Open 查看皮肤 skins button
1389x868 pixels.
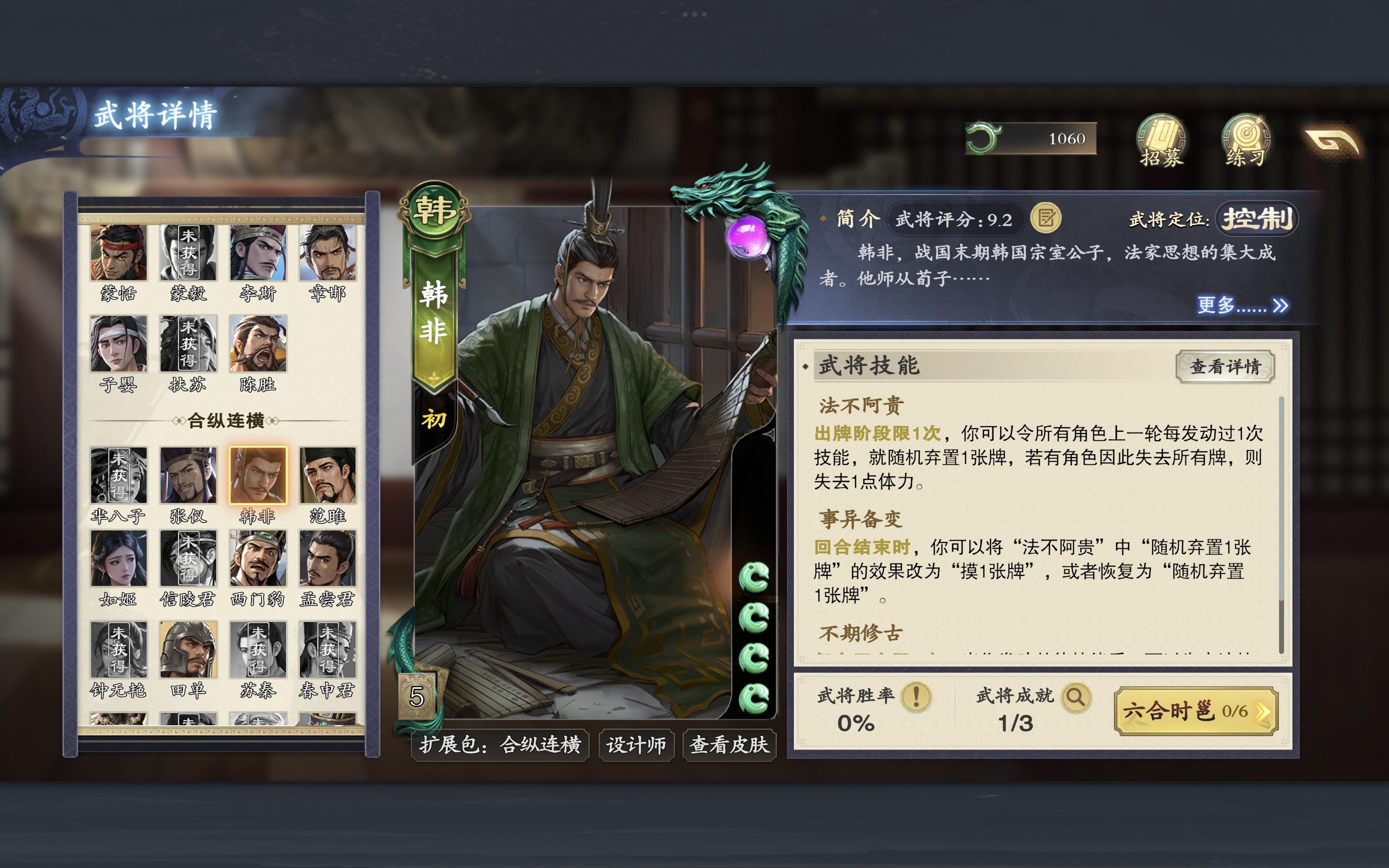[730, 745]
